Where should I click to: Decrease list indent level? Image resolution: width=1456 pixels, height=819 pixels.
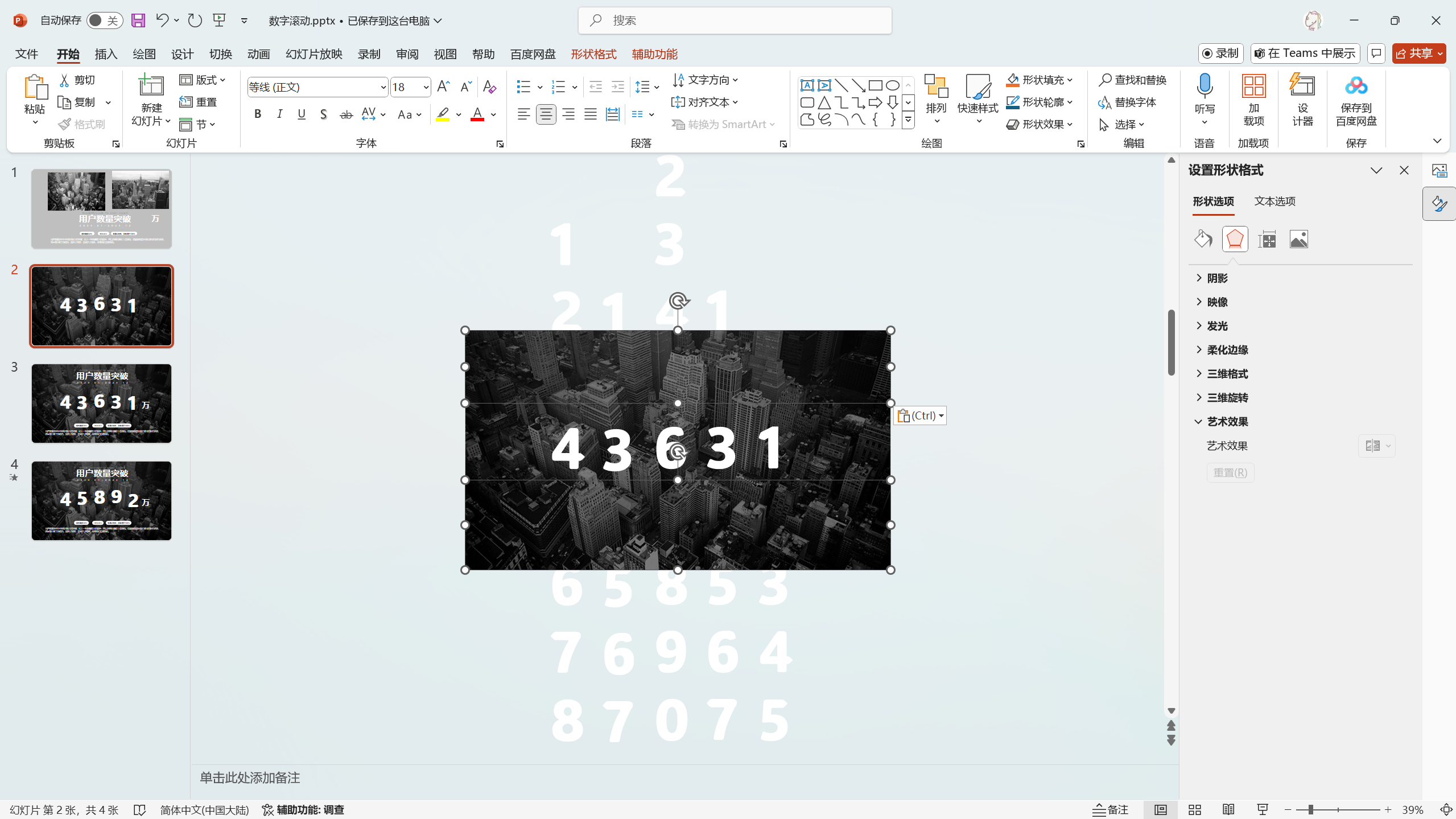coord(596,87)
